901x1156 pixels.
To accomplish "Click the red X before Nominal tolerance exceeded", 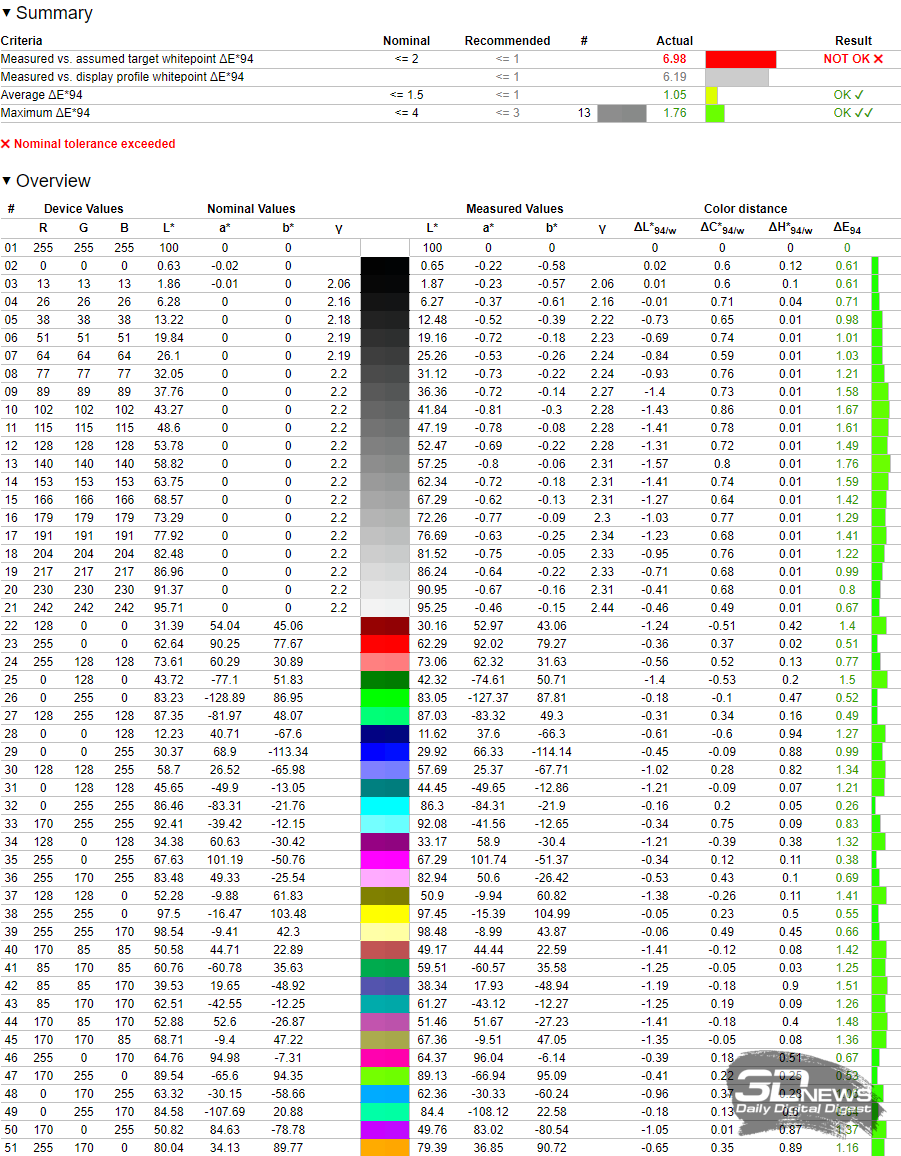I will (6, 144).
